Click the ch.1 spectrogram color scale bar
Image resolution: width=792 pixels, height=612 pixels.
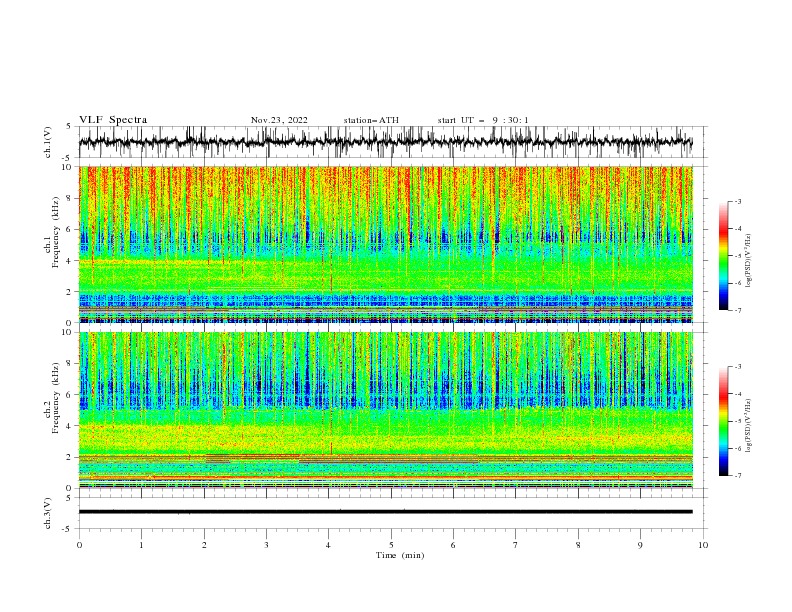723,256
